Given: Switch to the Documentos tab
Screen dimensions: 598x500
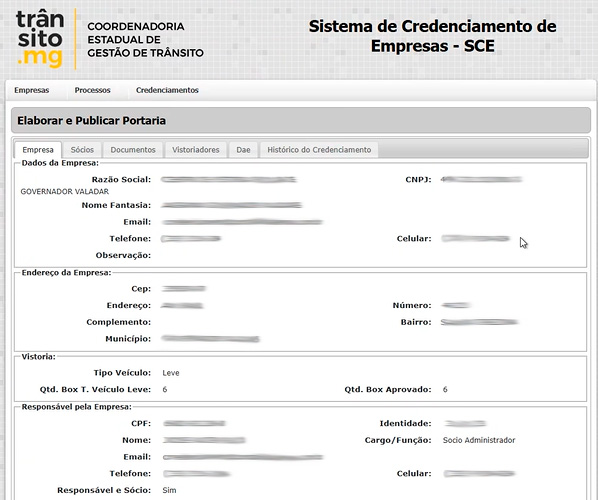Looking at the screenshot, I should [x=133, y=150].
